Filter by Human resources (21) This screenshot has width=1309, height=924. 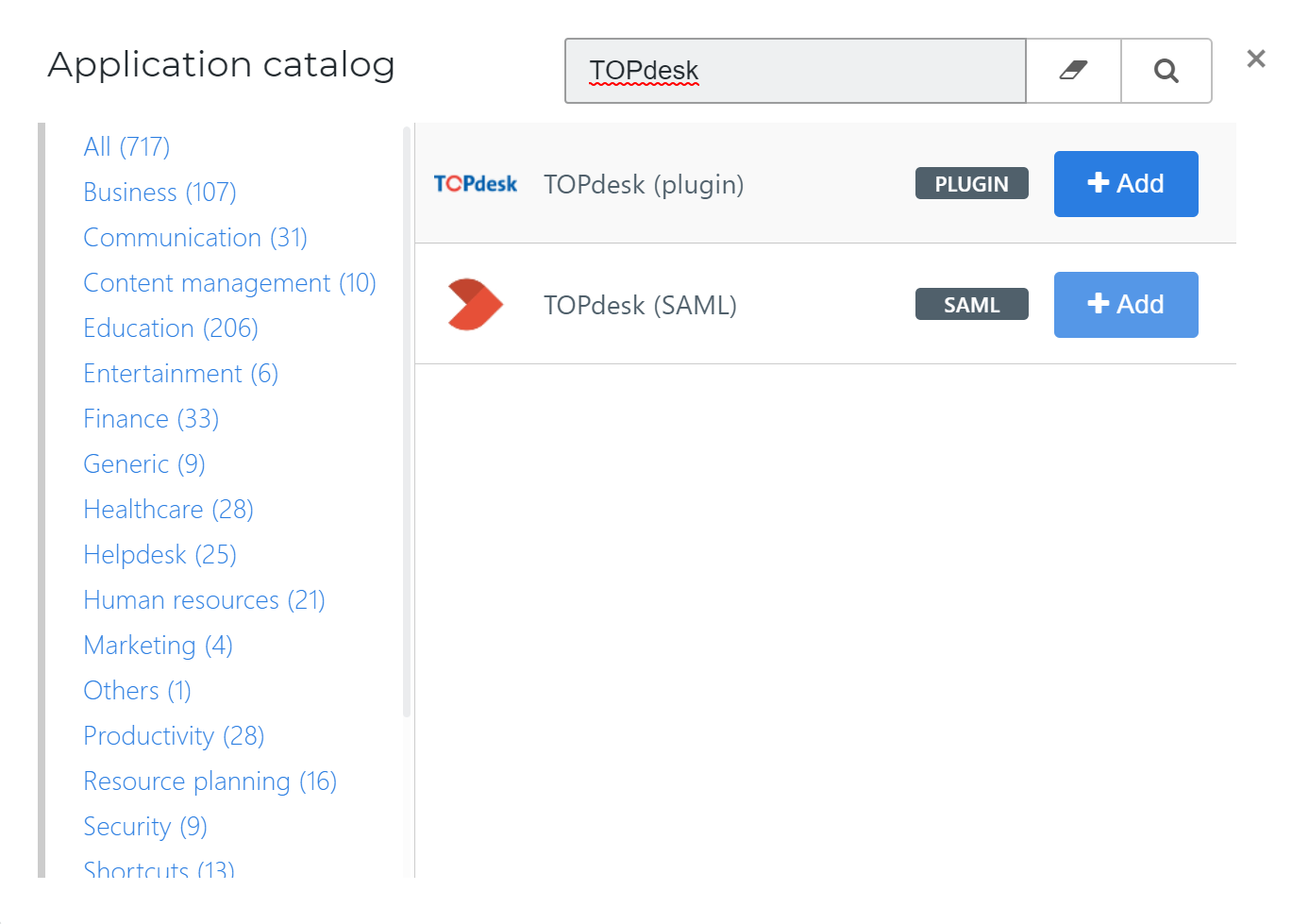(x=204, y=600)
